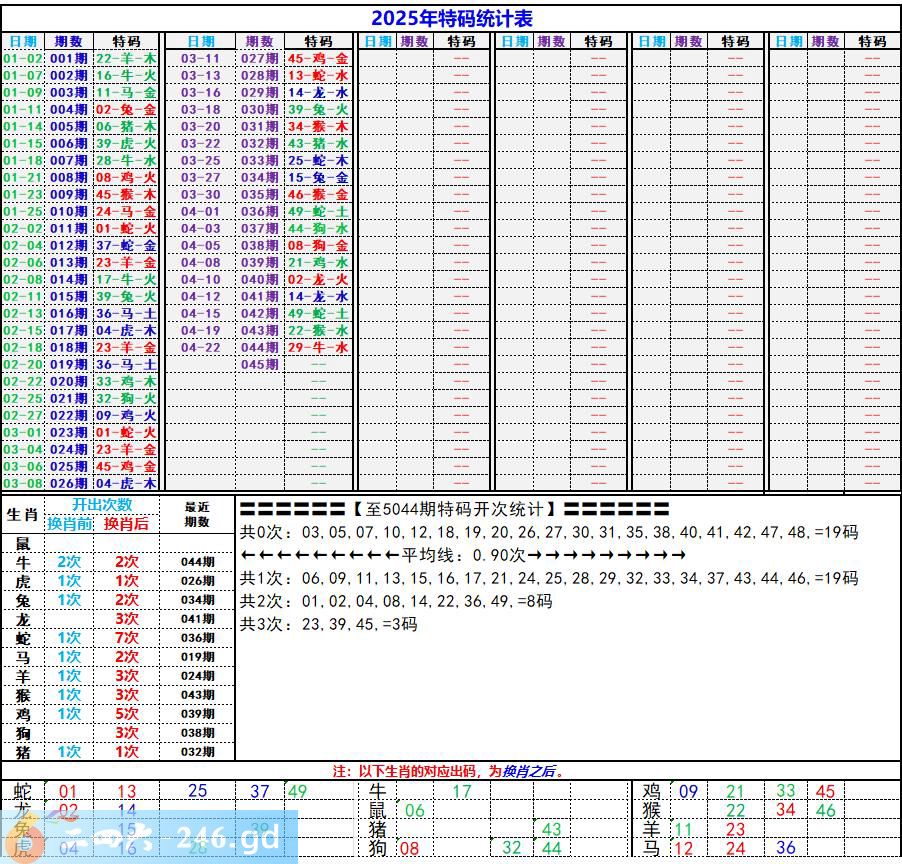Select the first 日期 column header
Viewport: 902px width, 864px height.
23,41
